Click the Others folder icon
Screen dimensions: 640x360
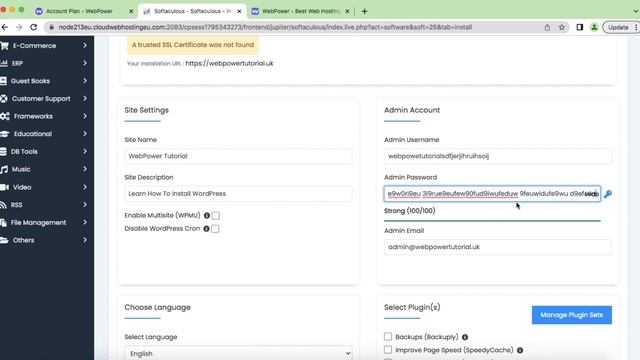click(4, 240)
